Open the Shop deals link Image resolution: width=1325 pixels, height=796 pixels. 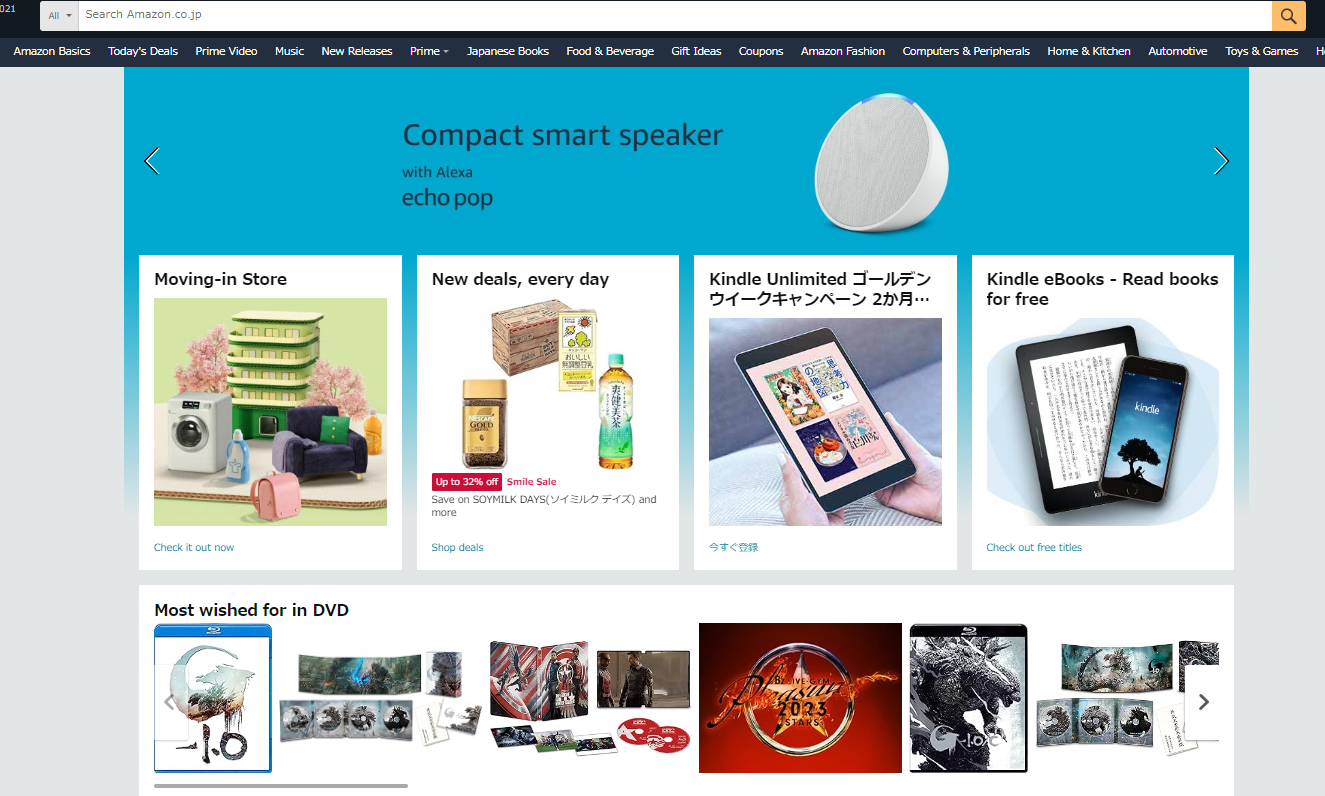457,547
